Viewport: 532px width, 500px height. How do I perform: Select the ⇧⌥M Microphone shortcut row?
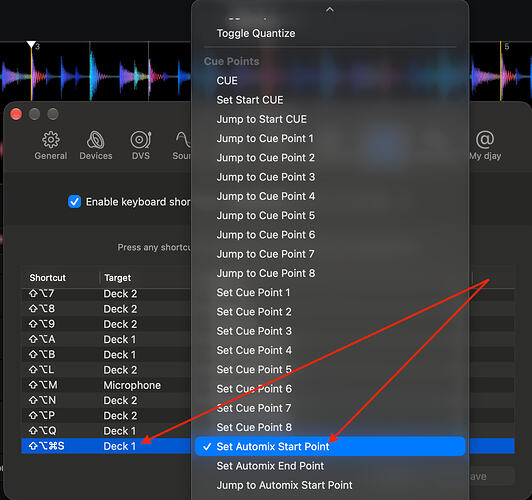(x=106, y=385)
